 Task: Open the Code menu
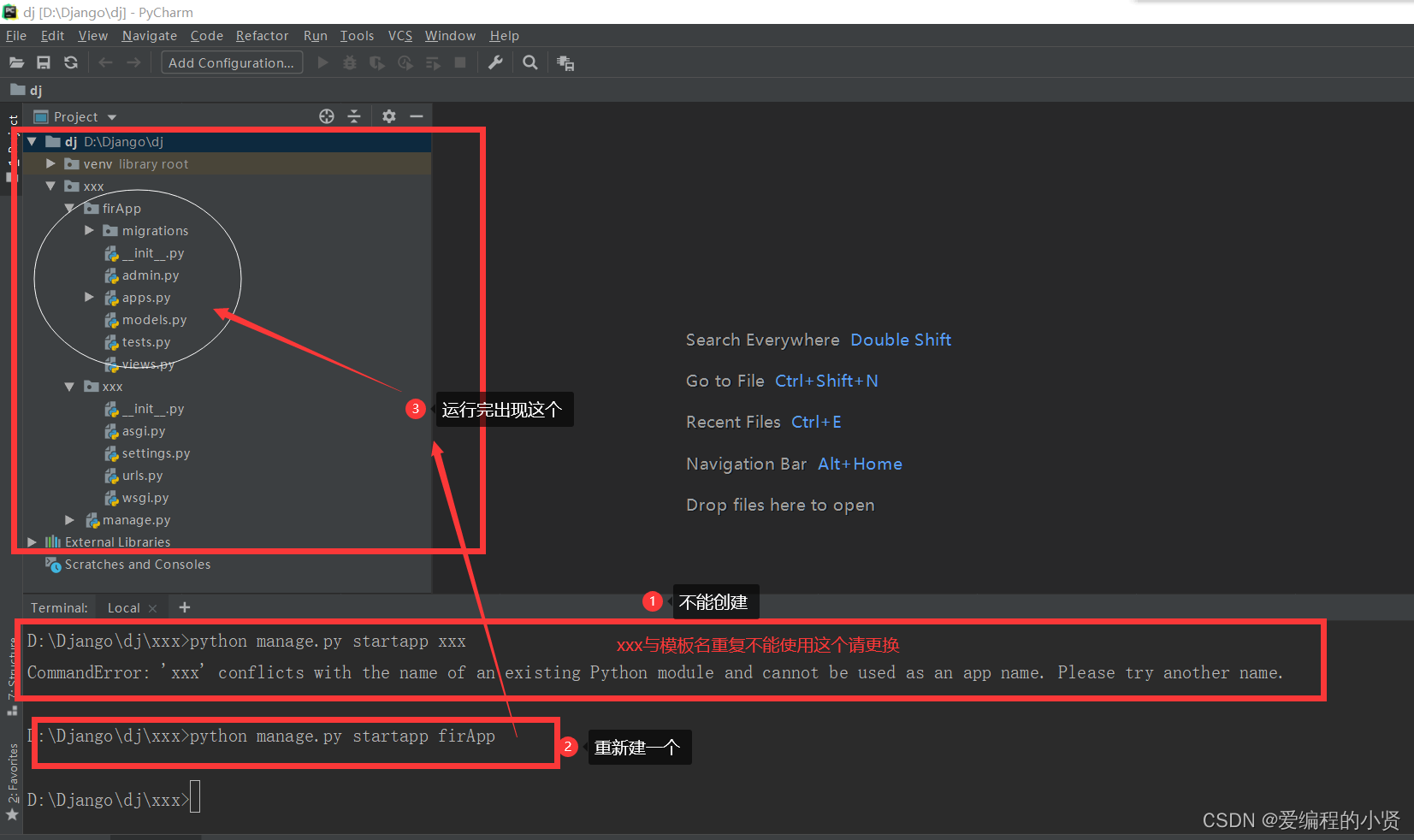[x=206, y=36]
